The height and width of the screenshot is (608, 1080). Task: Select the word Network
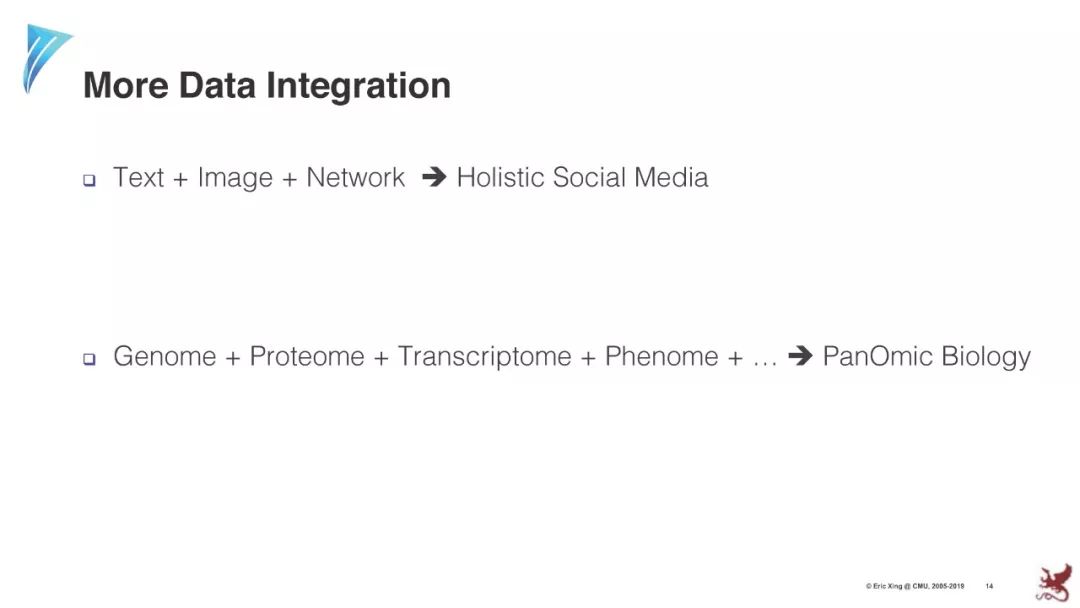[x=355, y=177]
